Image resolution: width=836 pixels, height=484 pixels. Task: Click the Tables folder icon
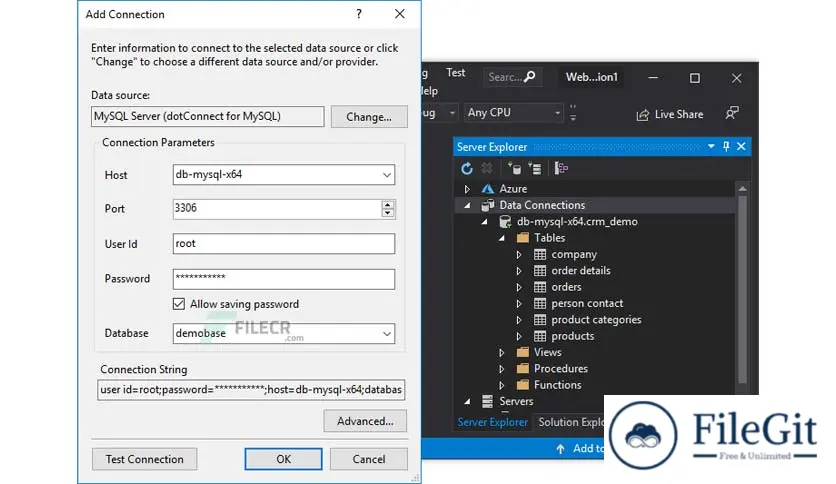pyautogui.click(x=523, y=238)
